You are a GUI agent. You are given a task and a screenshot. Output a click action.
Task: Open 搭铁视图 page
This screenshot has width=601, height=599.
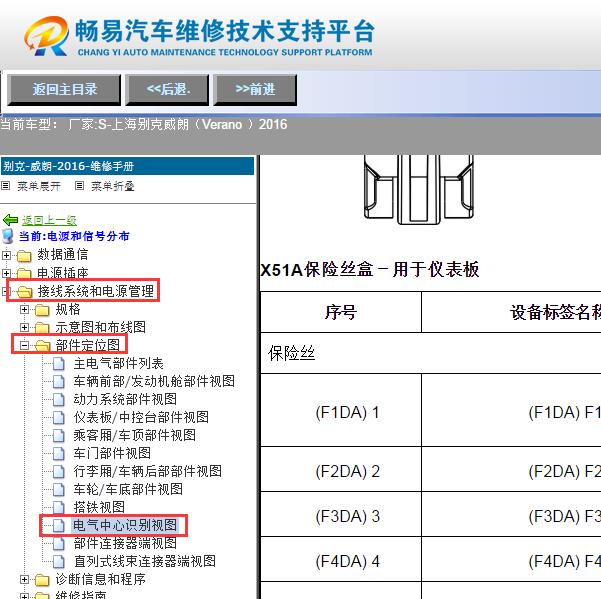coord(99,507)
